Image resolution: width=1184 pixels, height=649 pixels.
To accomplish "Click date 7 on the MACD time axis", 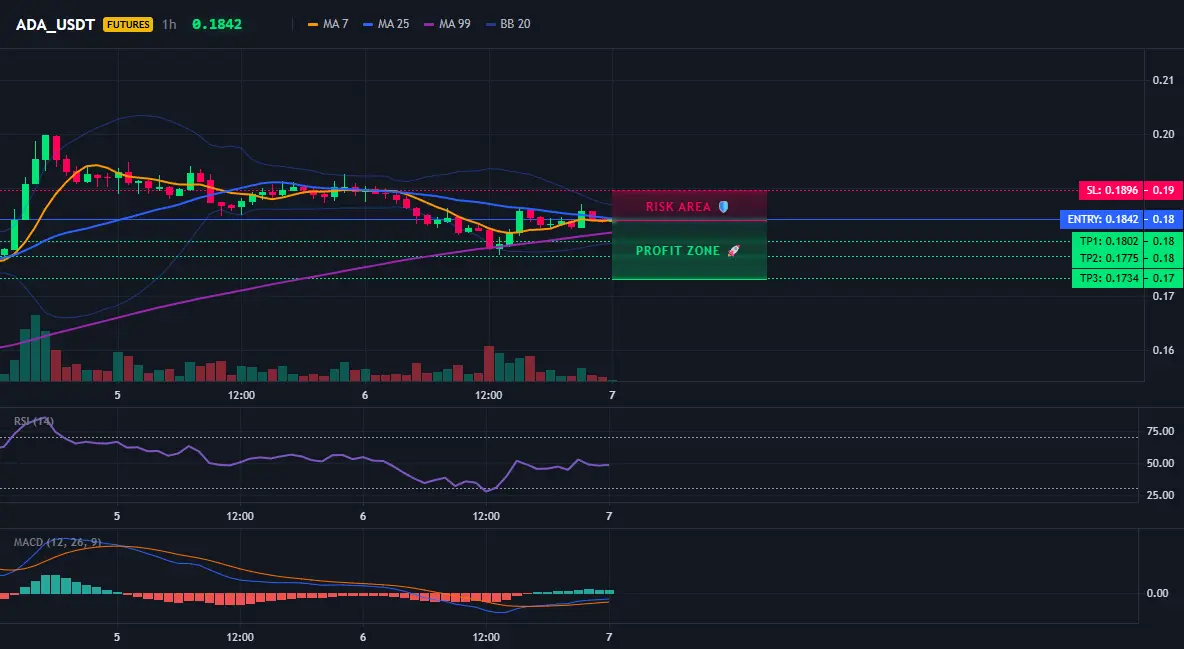I will click(x=609, y=637).
